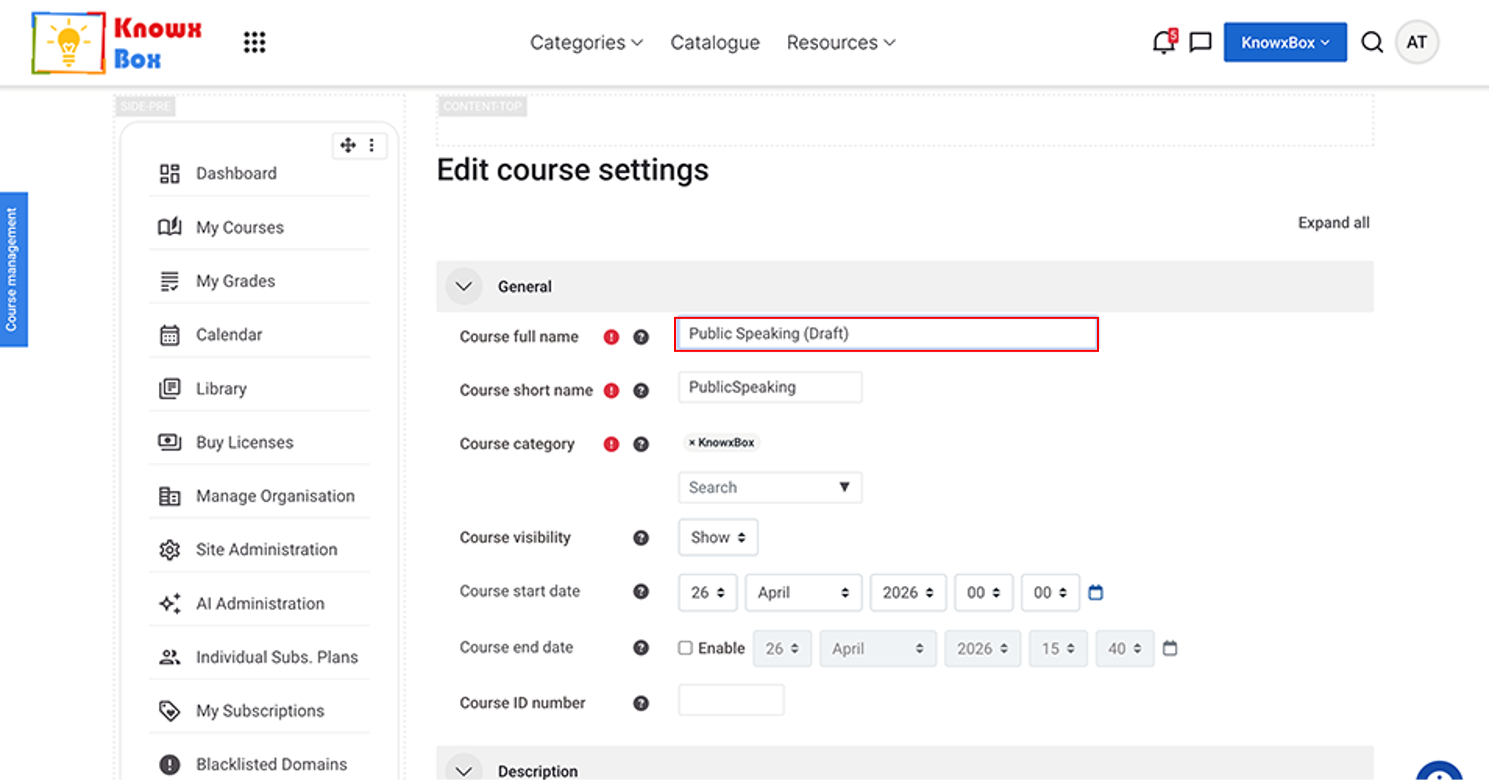Open Buy Licenses link in sidebar
Image resolution: width=1489 pixels, height=780 pixels.
(x=245, y=442)
